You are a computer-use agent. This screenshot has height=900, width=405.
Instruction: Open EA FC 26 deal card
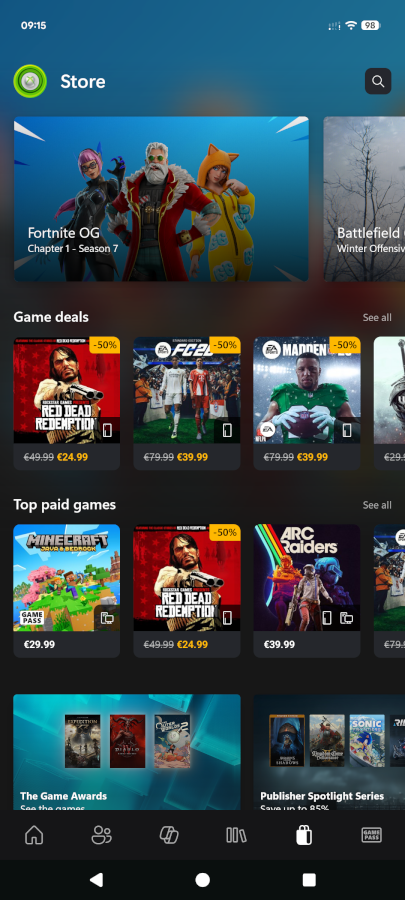pyautogui.click(x=187, y=404)
